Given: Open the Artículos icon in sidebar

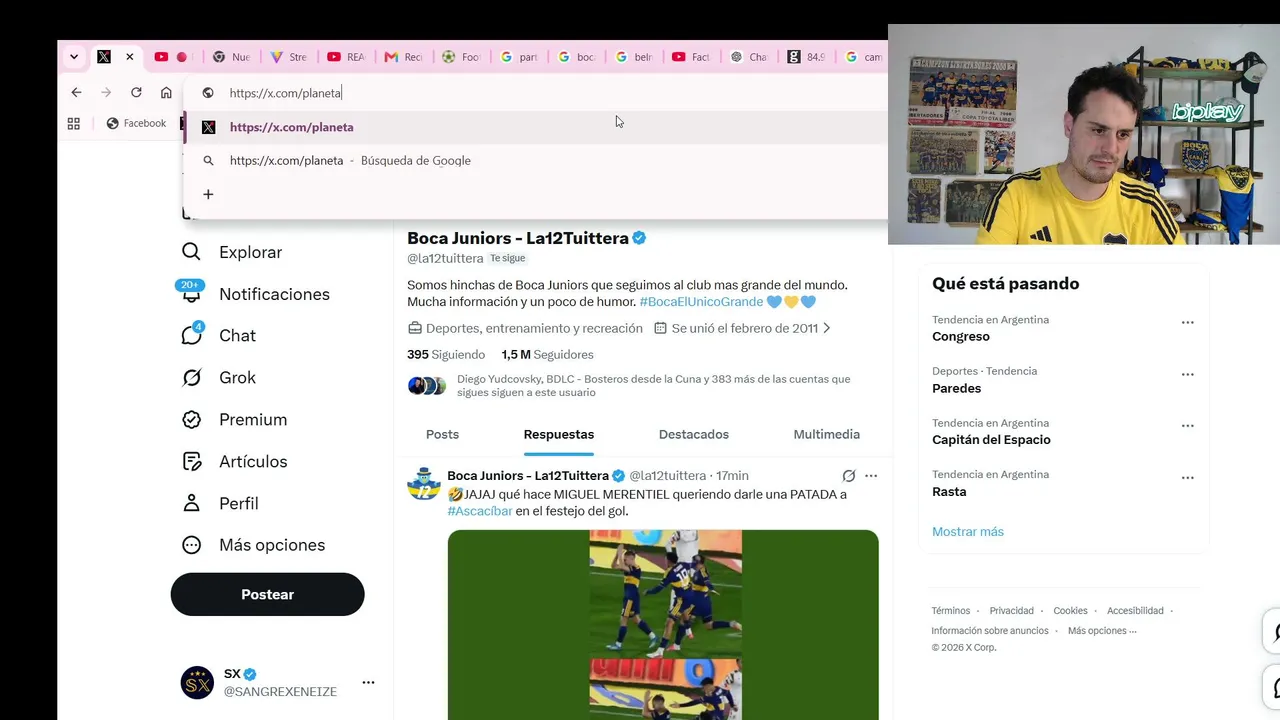Looking at the screenshot, I should tap(191, 462).
